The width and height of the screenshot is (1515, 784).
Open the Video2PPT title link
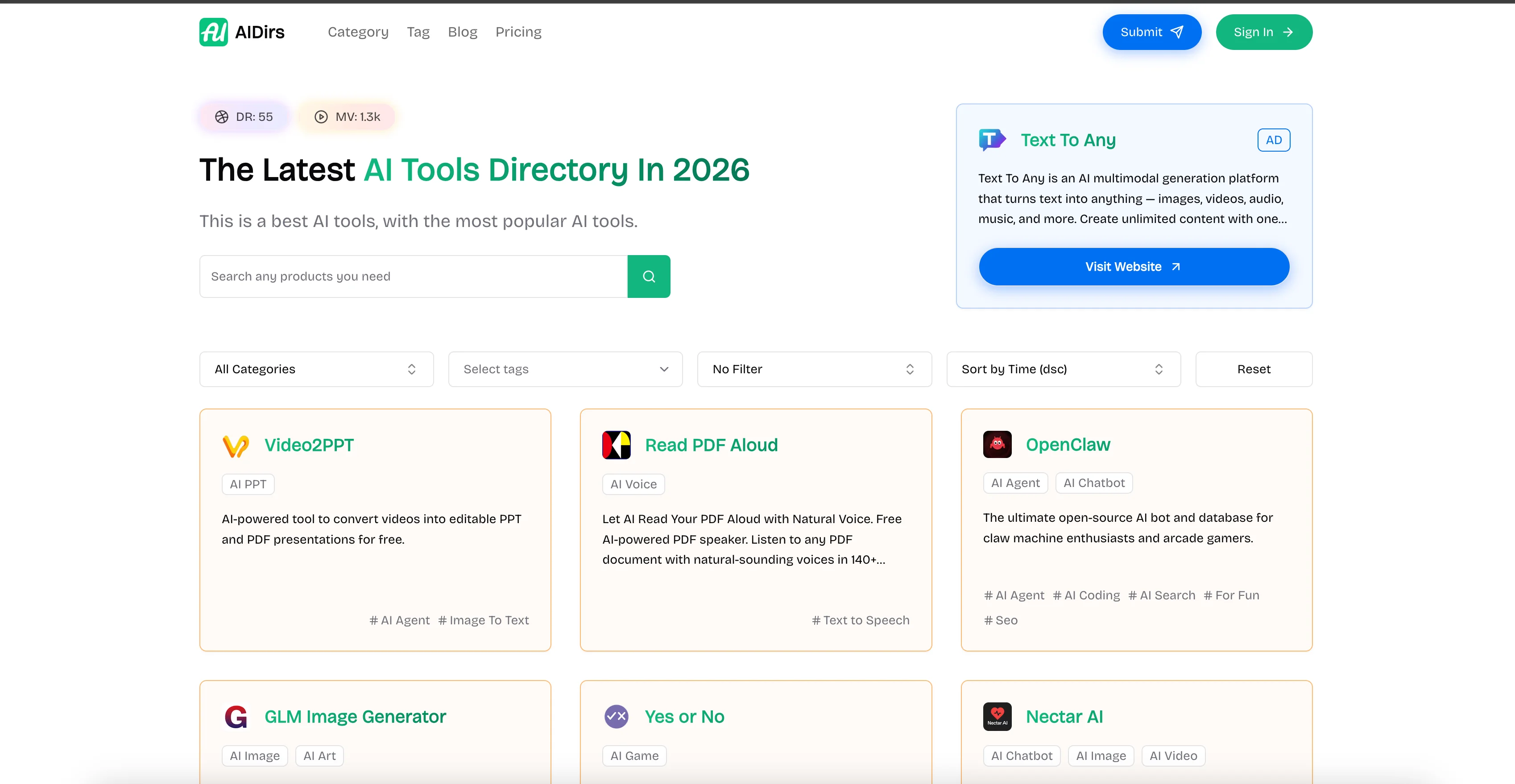coord(309,445)
